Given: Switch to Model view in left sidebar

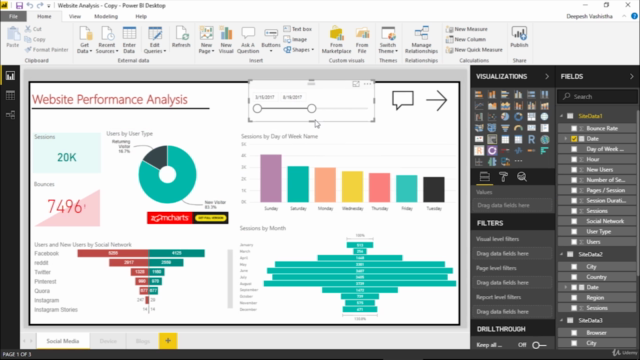Looking at the screenshot, I should coord(10,115).
